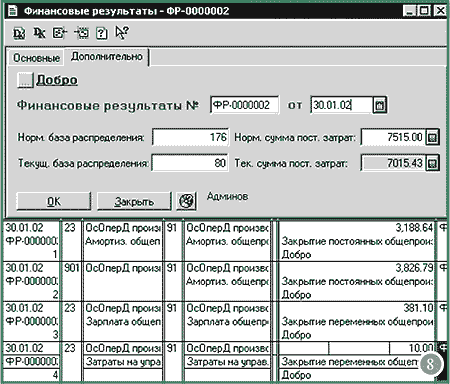Confirm with the OK button

54,201
